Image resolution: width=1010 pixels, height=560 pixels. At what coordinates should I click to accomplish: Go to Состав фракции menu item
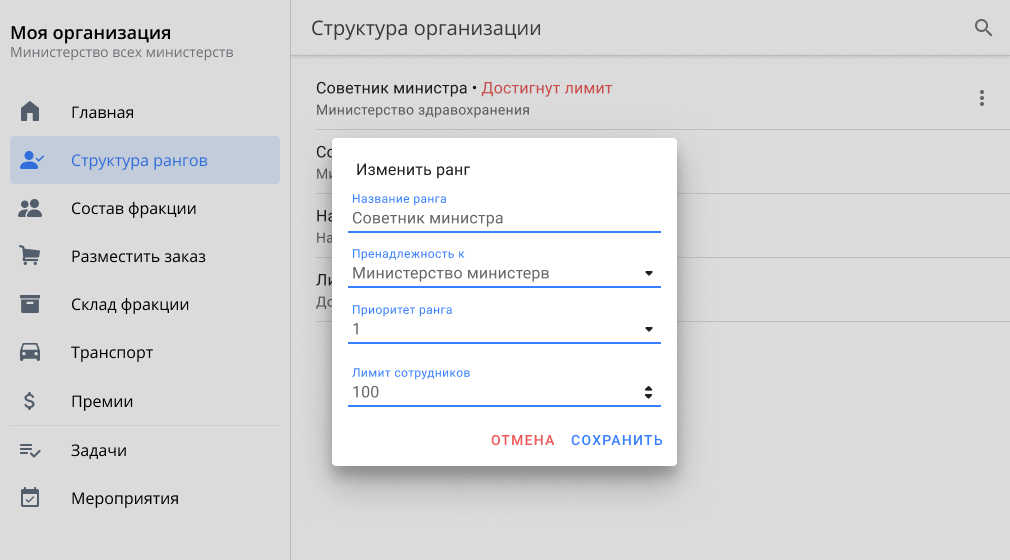pyautogui.click(x=133, y=208)
